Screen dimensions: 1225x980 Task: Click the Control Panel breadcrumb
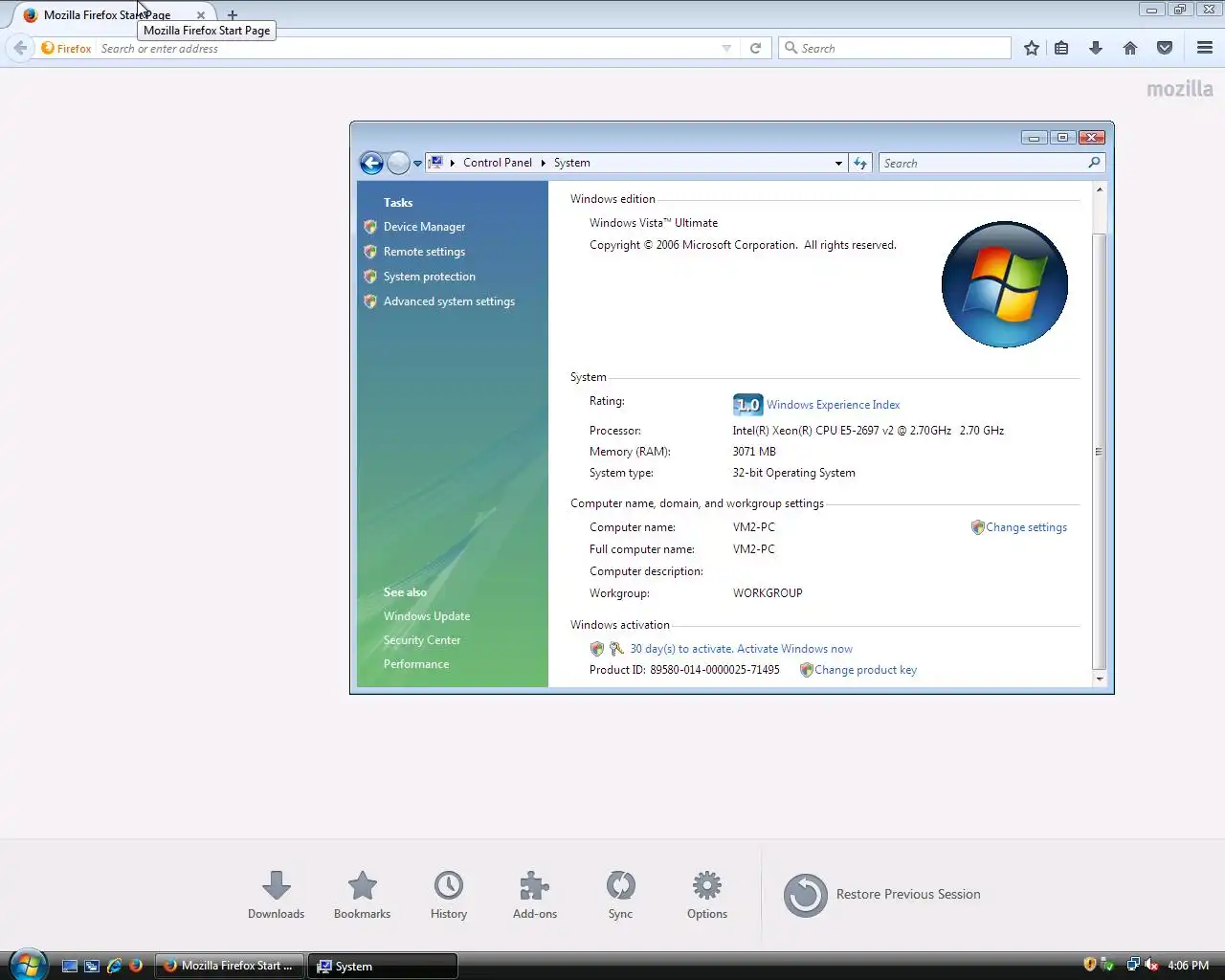[498, 163]
